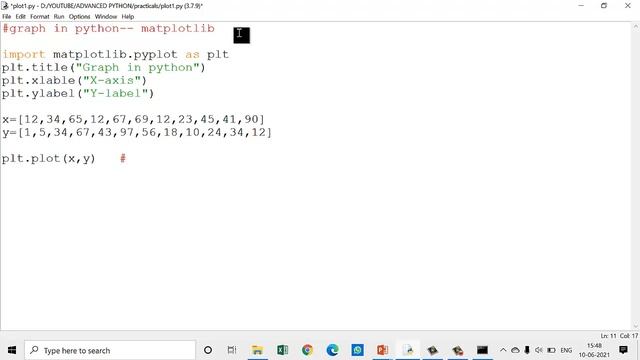Minimize the IDLE editor window
This screenshot has height=360, width=640.
tap(581, 6)
